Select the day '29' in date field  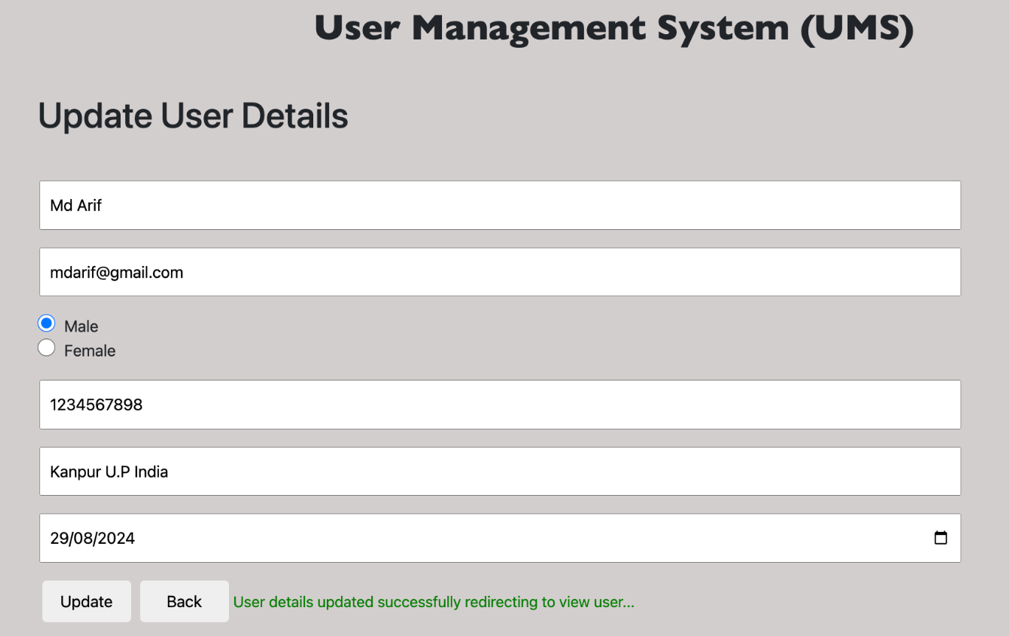pos(59,538)
